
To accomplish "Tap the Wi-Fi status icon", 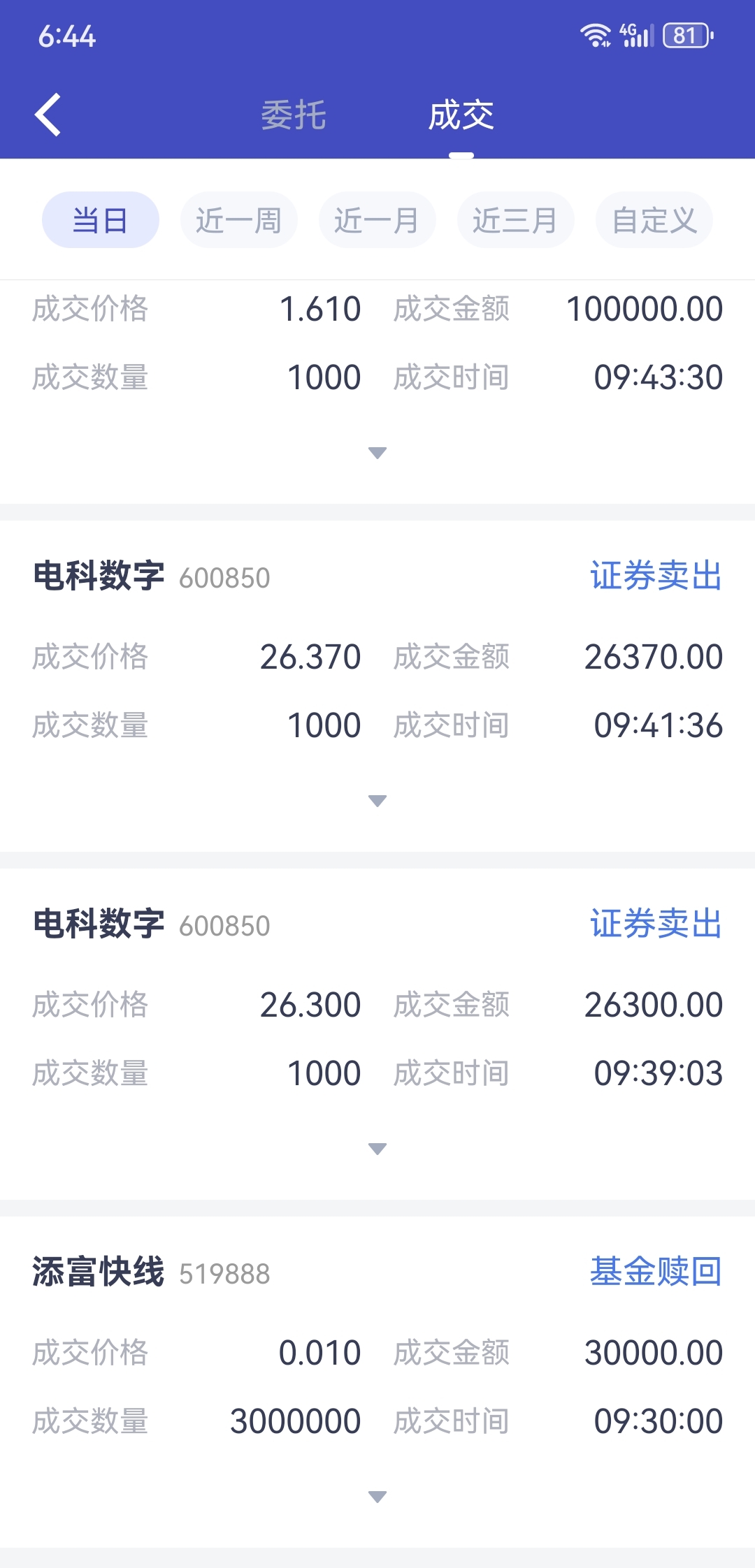I will [x=596, y=35].
